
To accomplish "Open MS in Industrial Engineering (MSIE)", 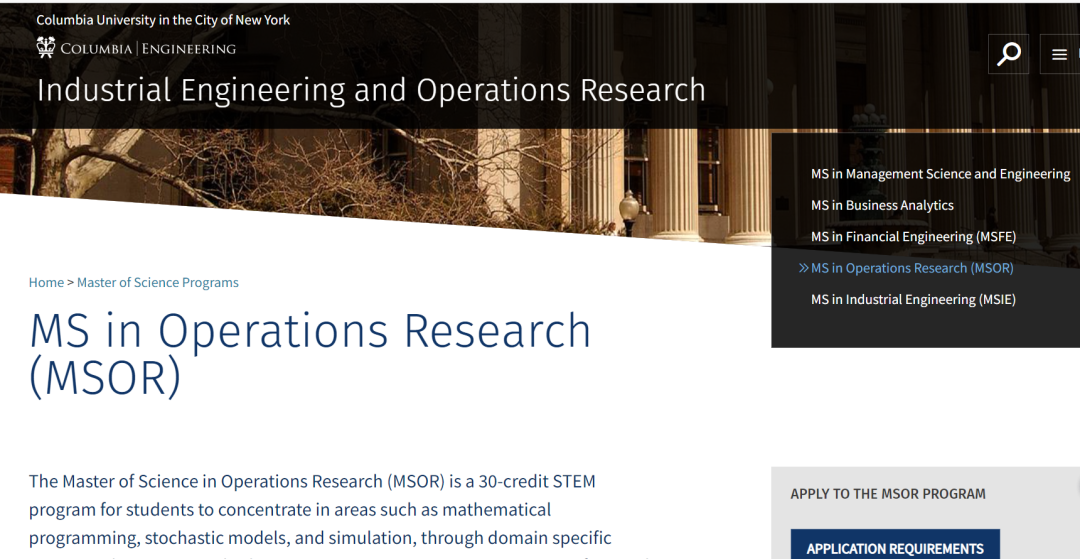I will (x=913, y=299).
